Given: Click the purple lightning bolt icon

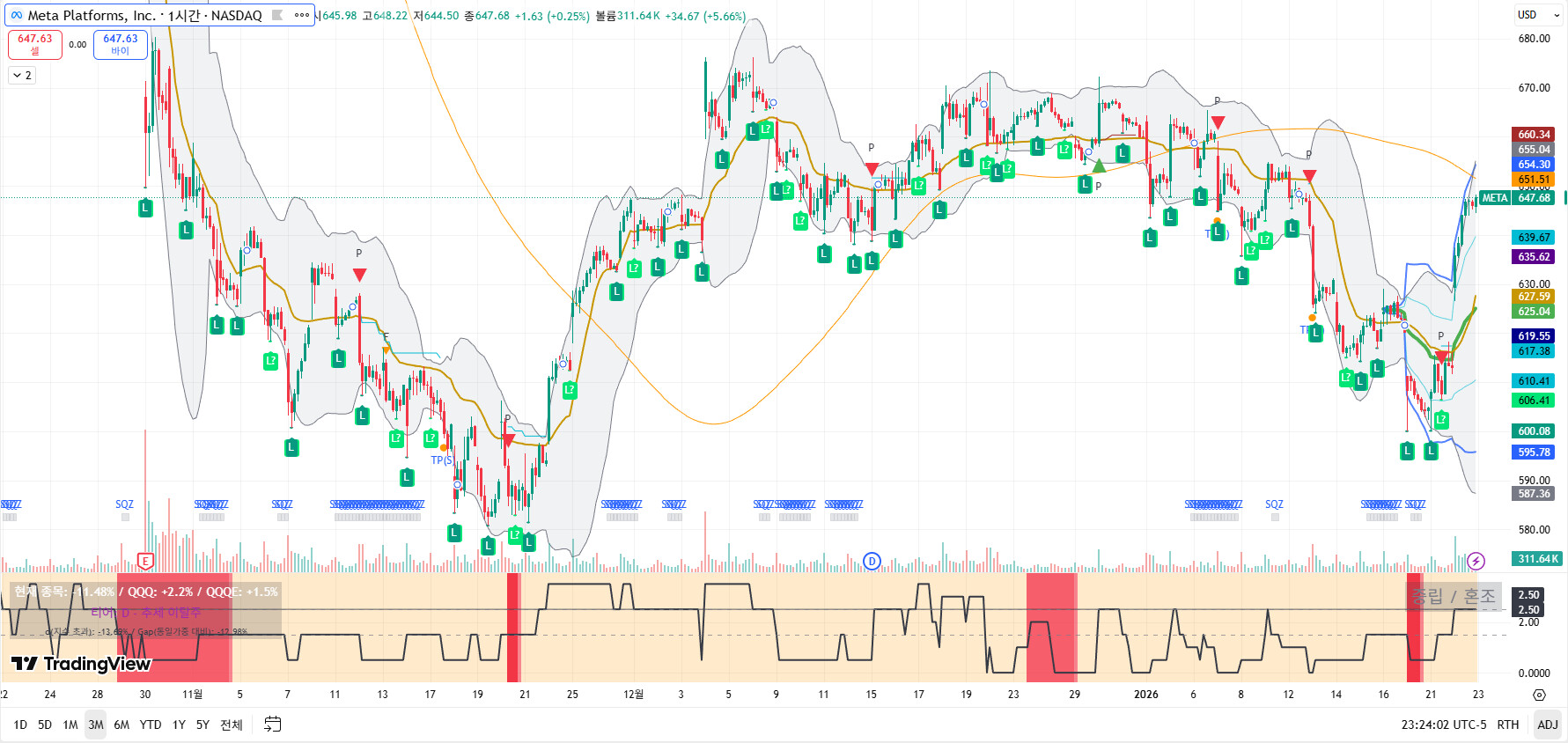Looking at the screenshot, I should pos(1476,561).
